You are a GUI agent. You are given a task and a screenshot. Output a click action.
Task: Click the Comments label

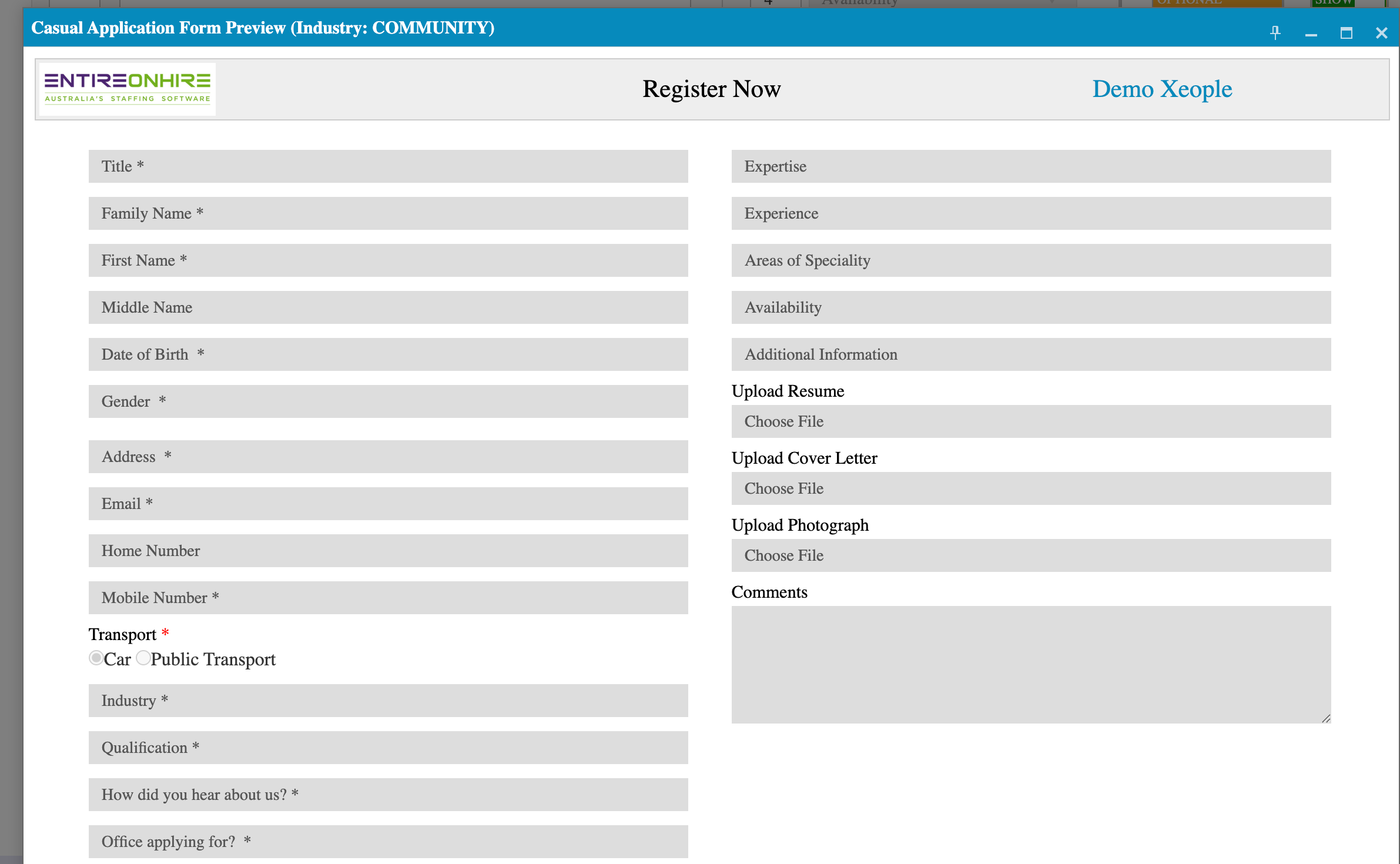pos(769,592)
